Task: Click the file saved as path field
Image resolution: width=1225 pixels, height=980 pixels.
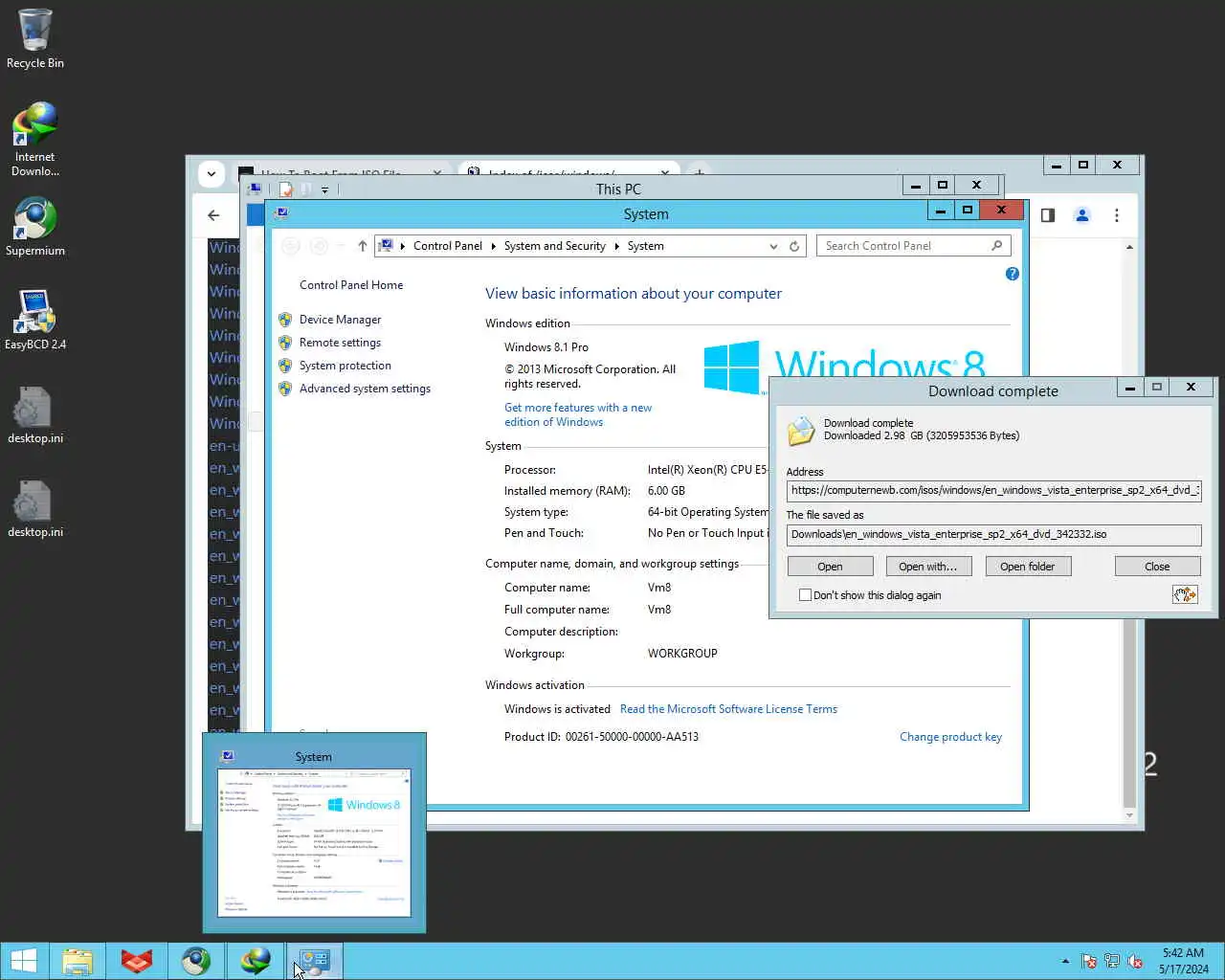Action: (993, 534)
